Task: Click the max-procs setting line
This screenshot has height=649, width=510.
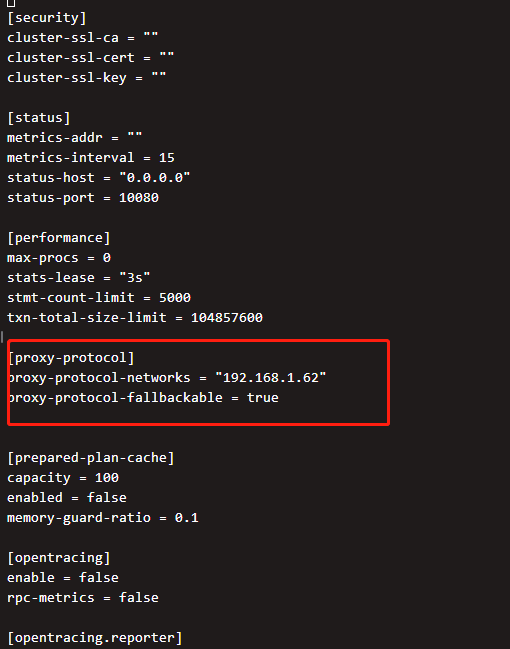Action: [x=59, y=258]
